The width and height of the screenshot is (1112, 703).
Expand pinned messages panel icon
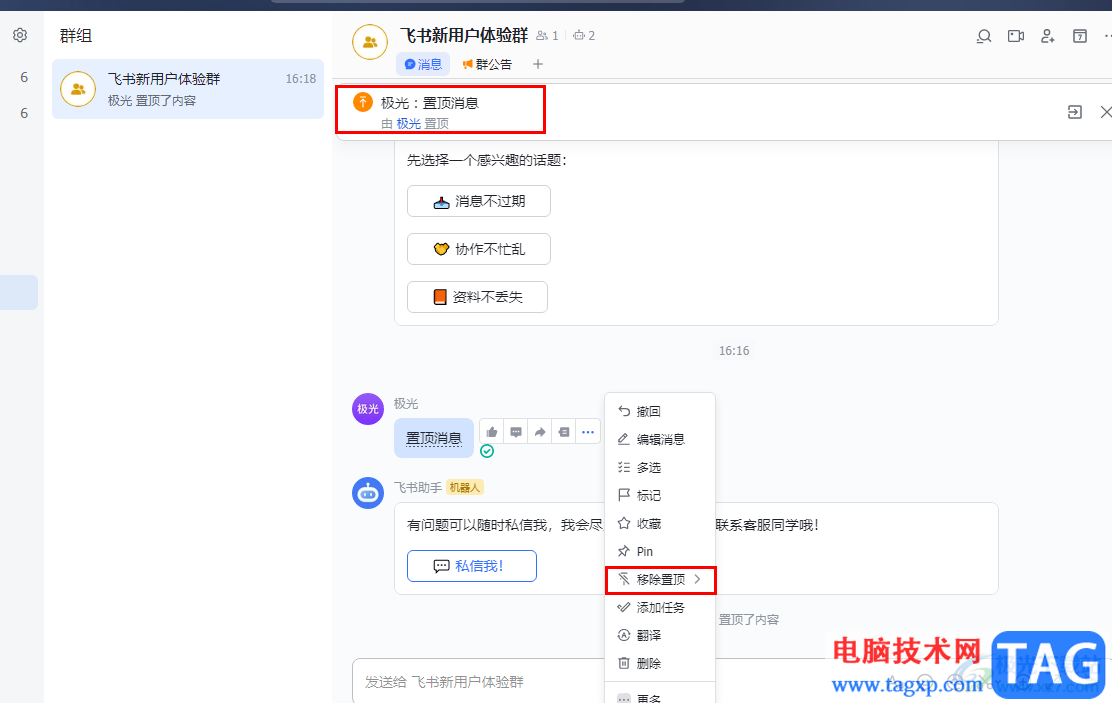pos(1074,112)
